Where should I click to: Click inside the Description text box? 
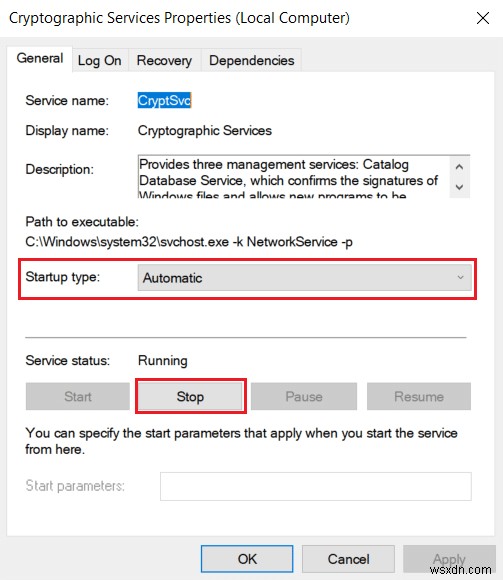(294, 177)
